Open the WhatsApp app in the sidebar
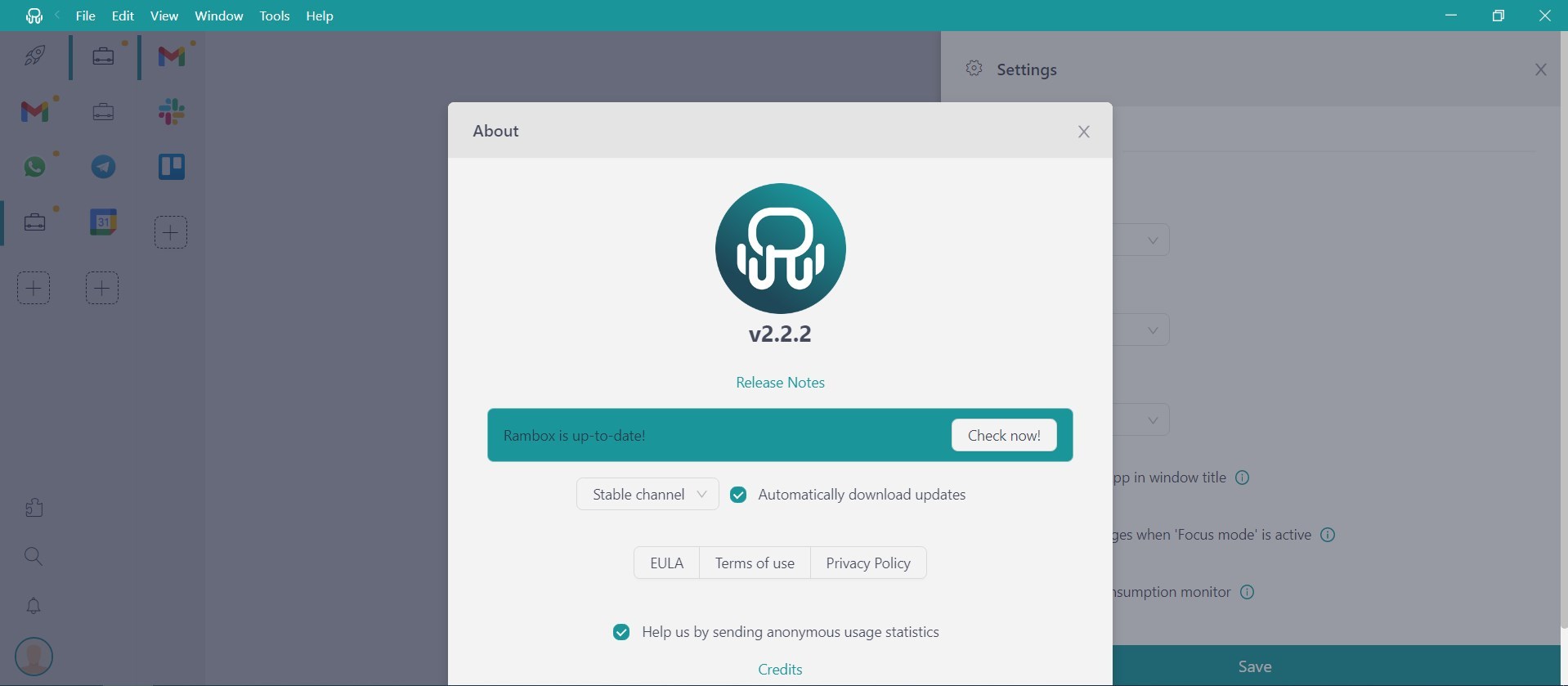The image size is (1568, 686). (34, 167)
